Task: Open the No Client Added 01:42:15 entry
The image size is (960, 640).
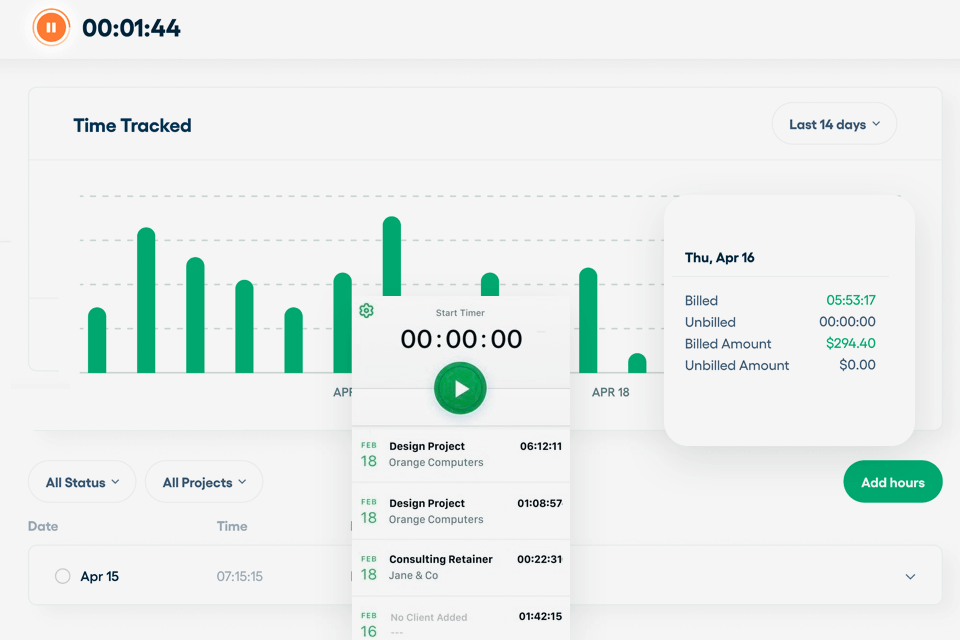Action: (x=461, y=620)
